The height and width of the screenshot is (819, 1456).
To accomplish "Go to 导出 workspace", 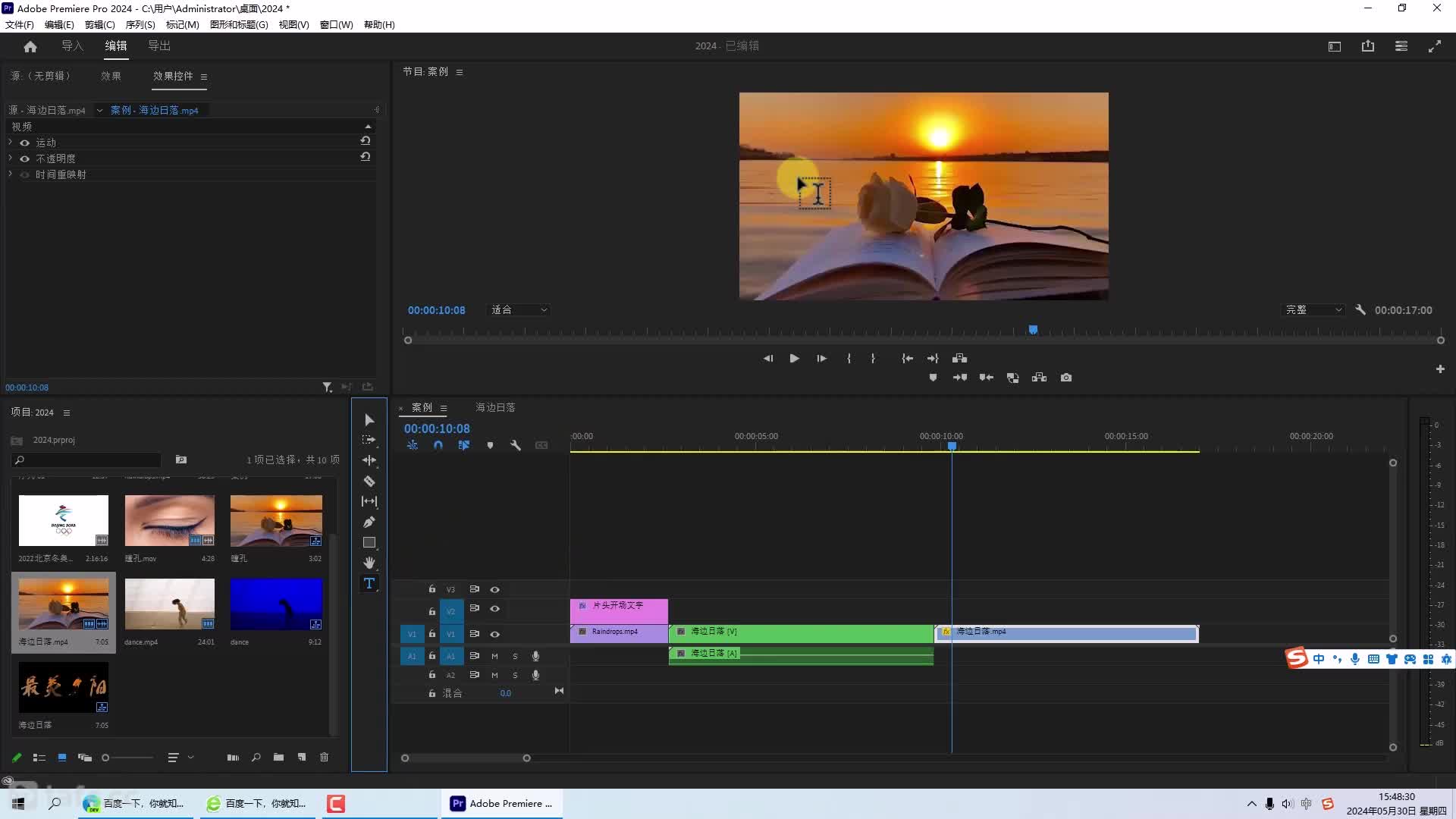I will 159,46.
